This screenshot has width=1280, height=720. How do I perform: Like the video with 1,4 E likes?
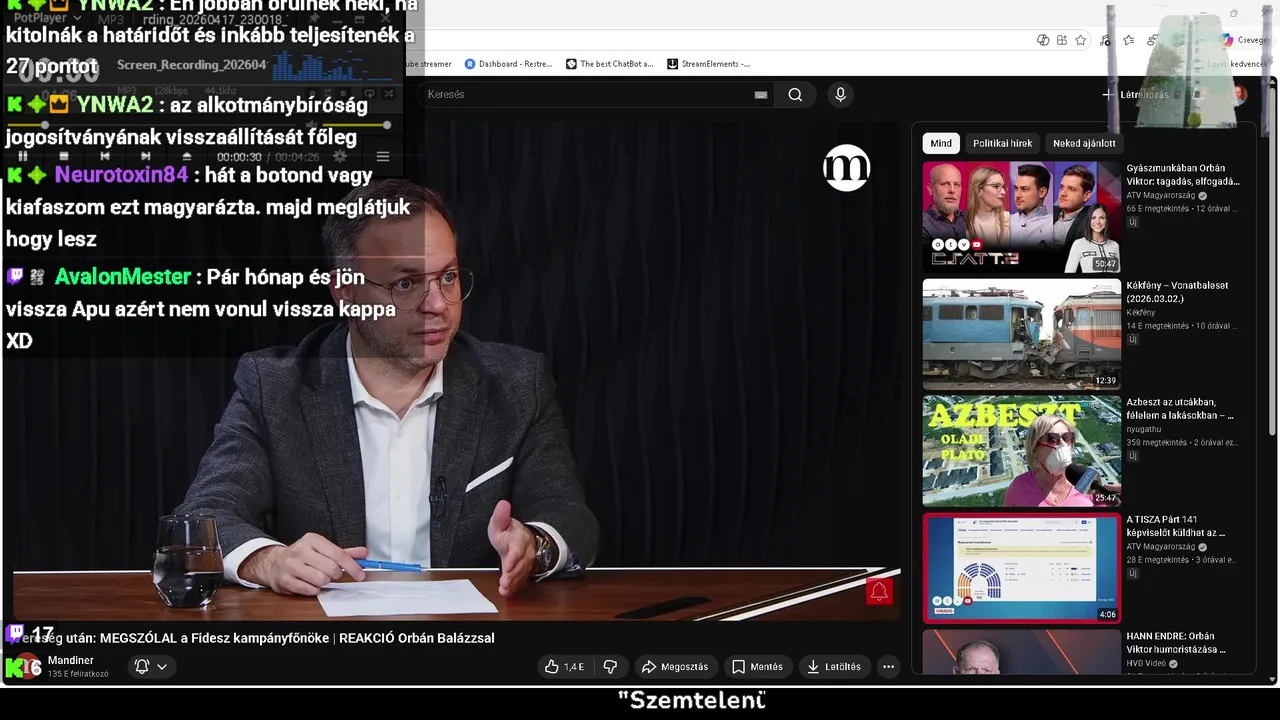pyautogui.click(x=564, y=667)
